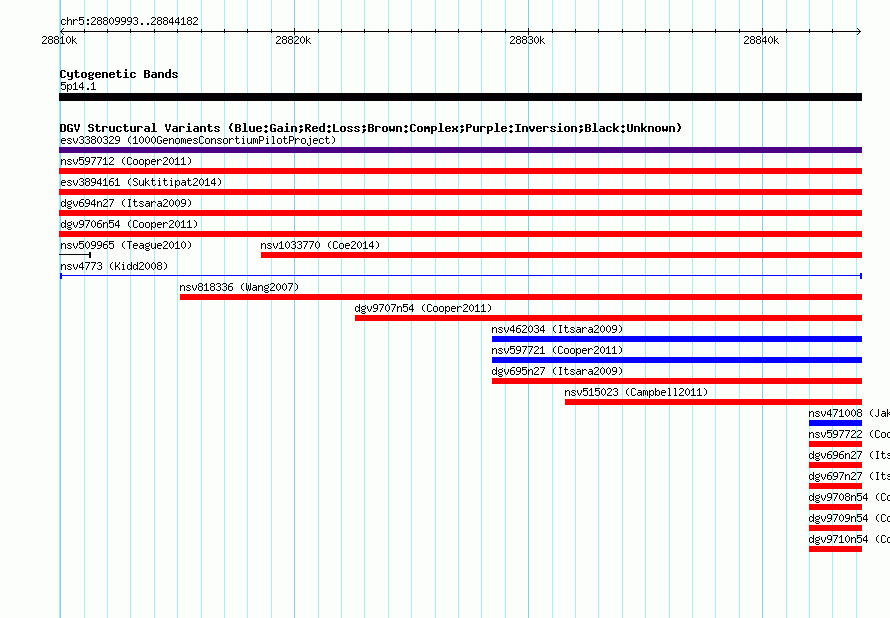Select the short black nsv509965 feature line

point(75,255)
